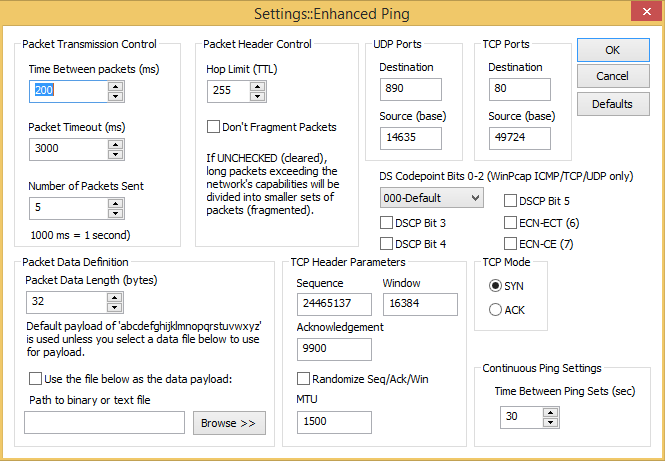The height and width of the screenshot is (461, 665).
Task: Click the Path to binary or text file box
Action: [x=104, y=422]
